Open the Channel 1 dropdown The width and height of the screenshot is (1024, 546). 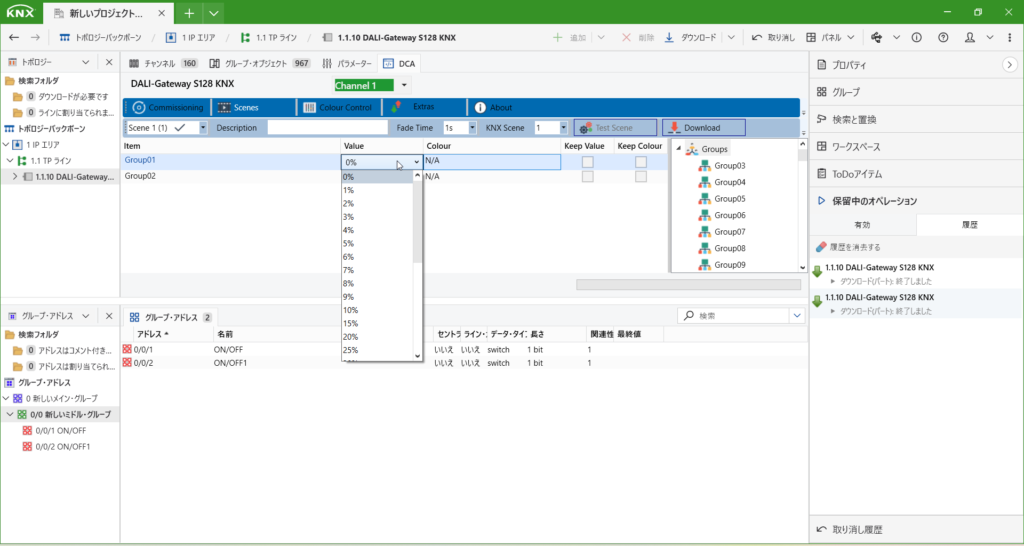[x=404, y=85]
